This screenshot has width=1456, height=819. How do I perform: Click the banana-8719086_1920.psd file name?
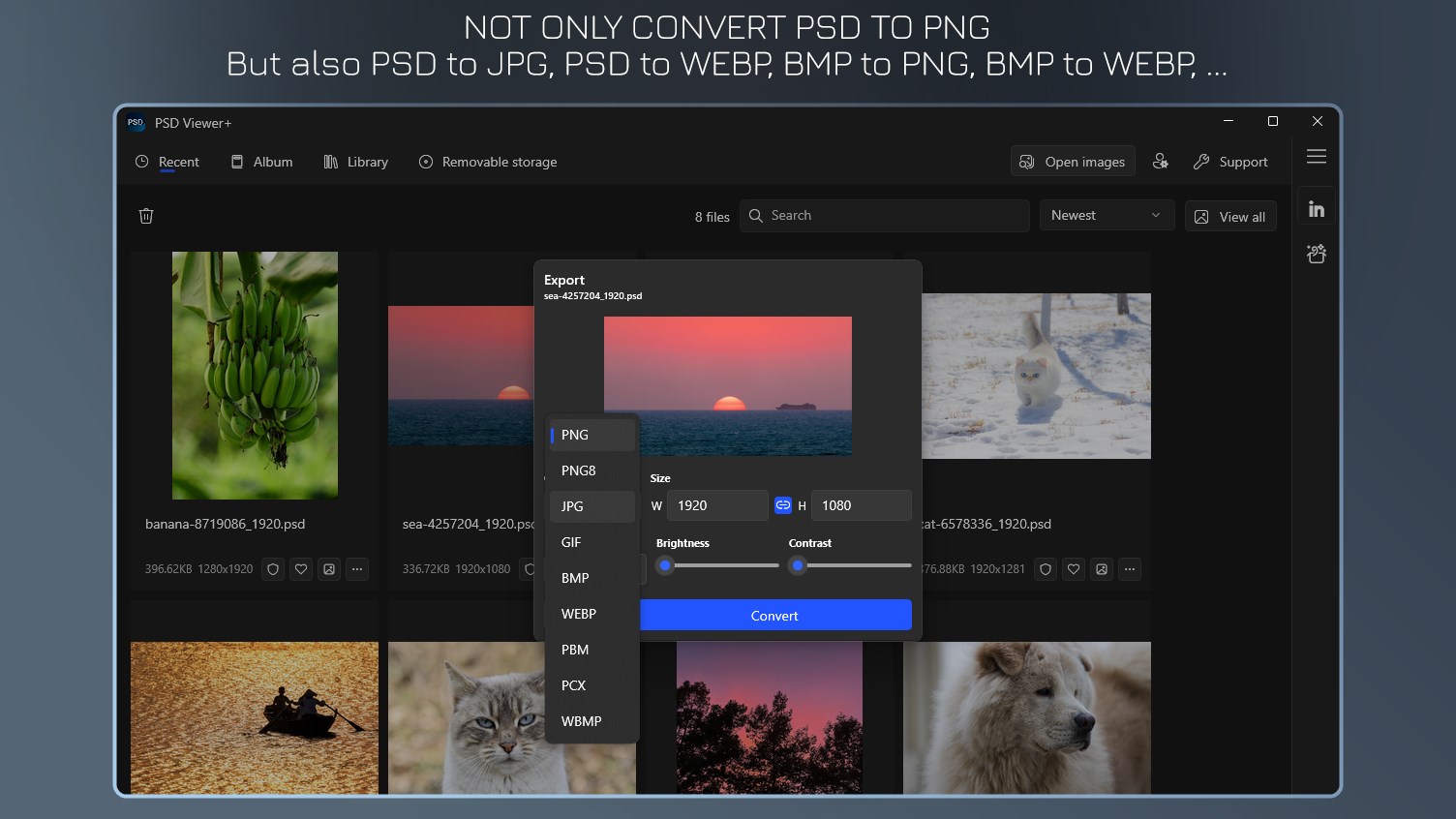[x=226, y=524]
